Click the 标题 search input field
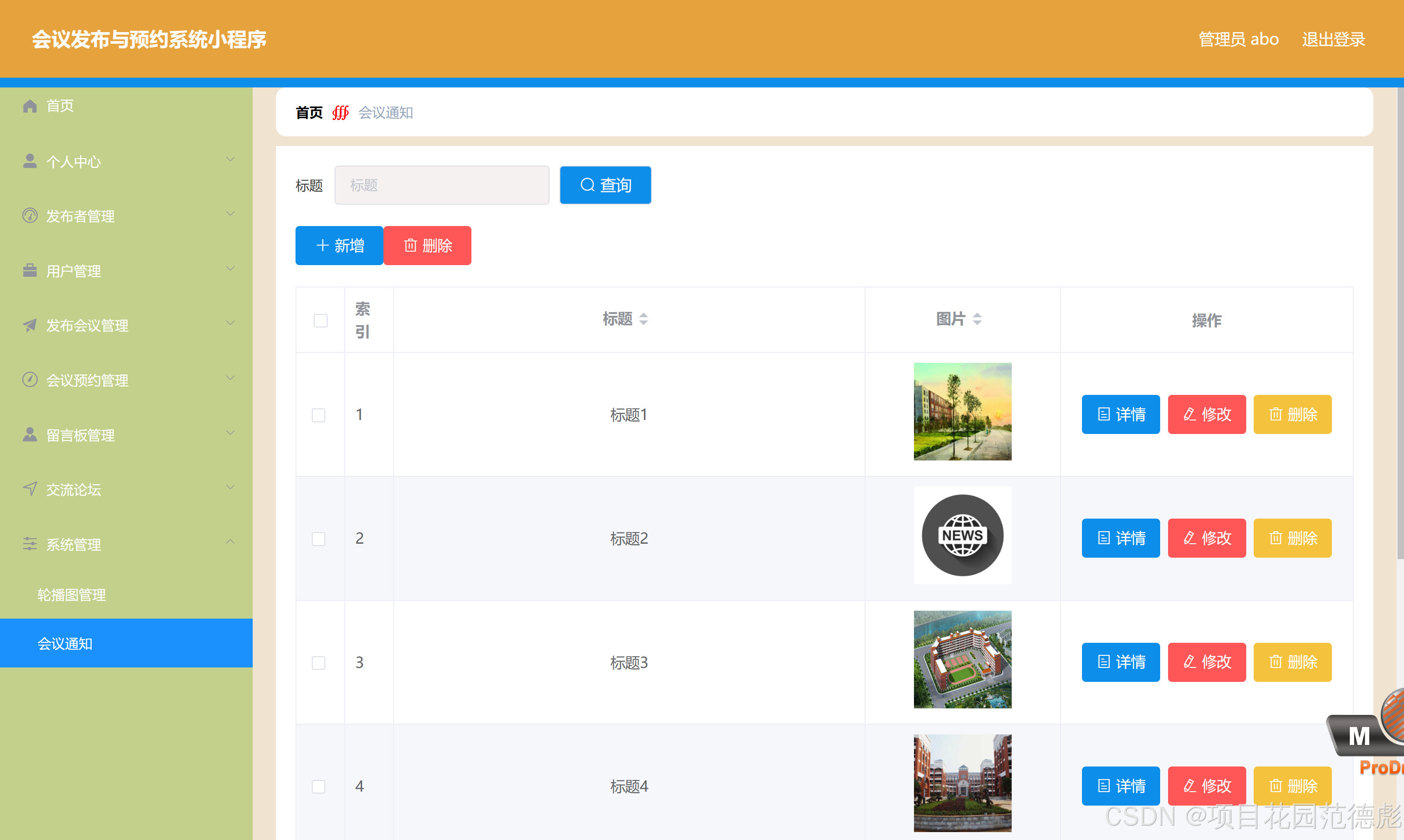Image resolution: width=1404 pixels, height=840 pixels. pyautogui.click(x=442, y=185)
